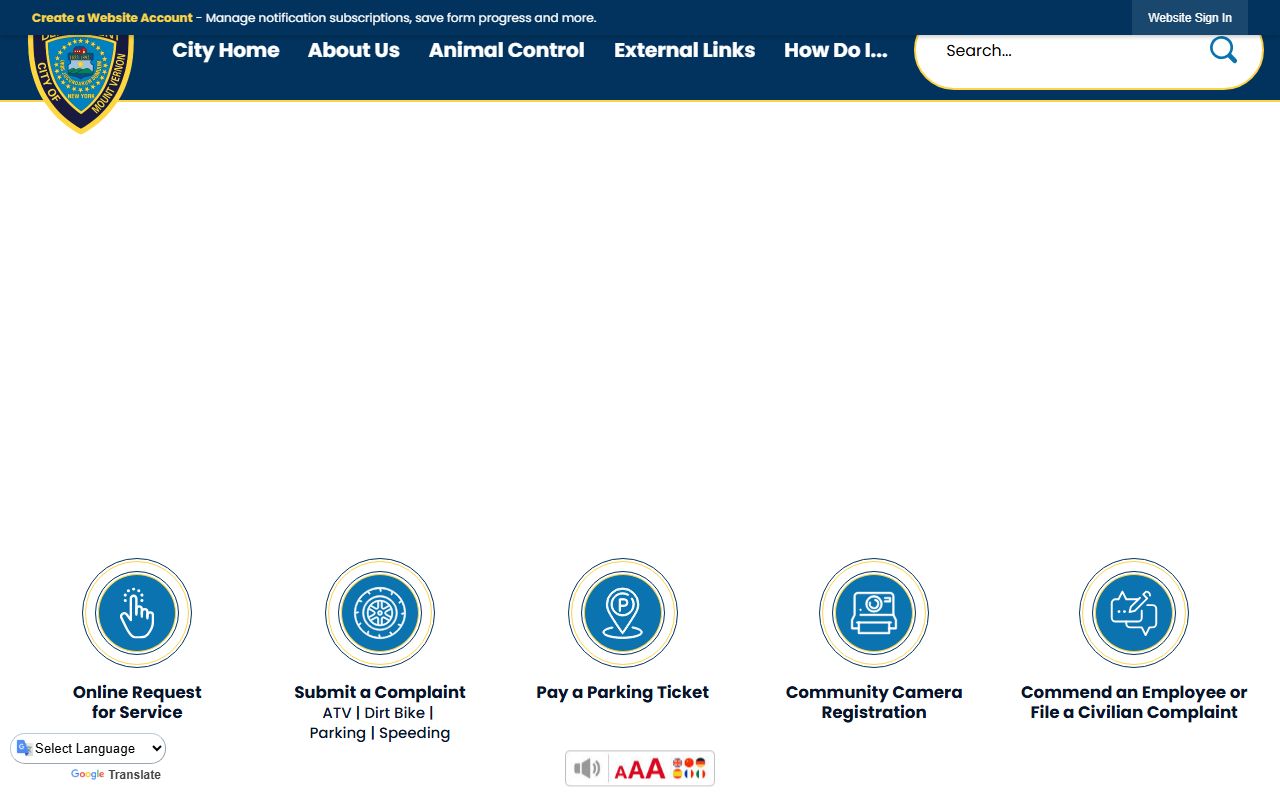Open the Animal Control menu
1280x800 pixels.
pyautogui.click(x=507, y=50)
